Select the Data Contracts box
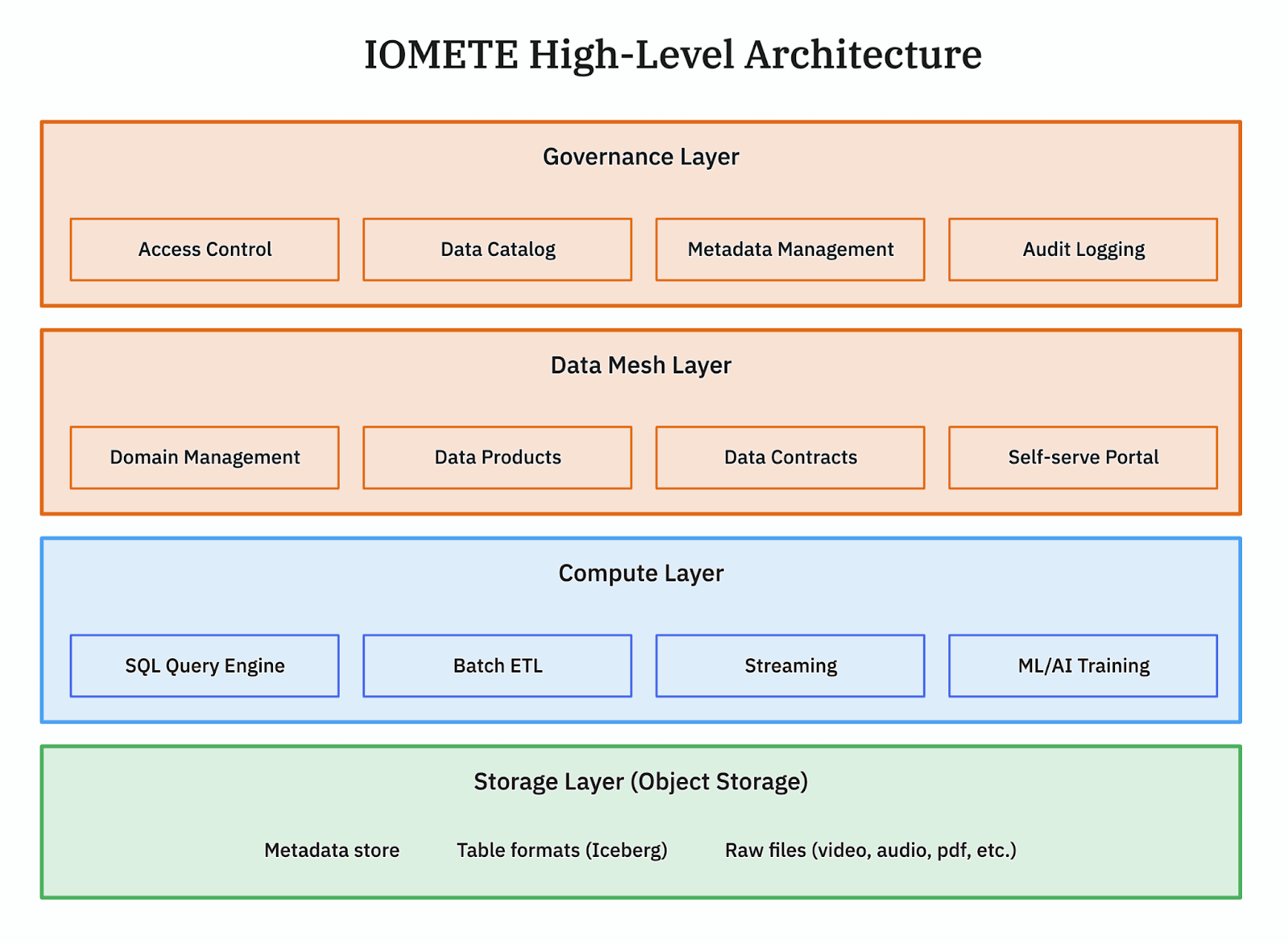Image resolution: width=1288 pixels, height=943 pixels. [x=791, y=458]
